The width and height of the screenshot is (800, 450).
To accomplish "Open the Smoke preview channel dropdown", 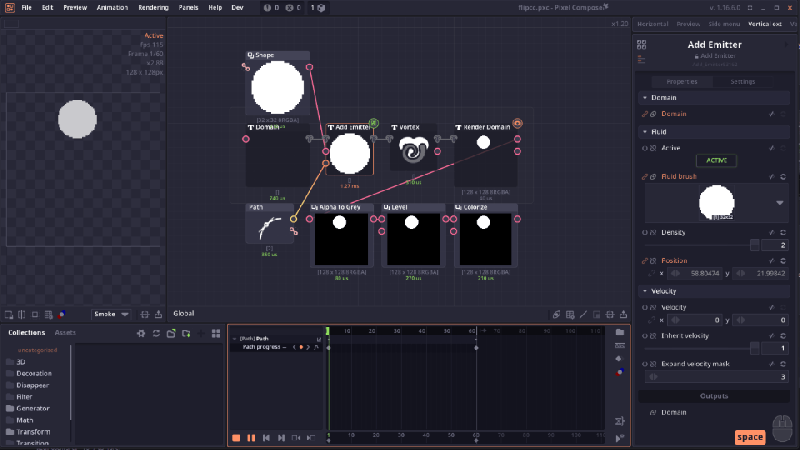I will click(x=111, y=314).
